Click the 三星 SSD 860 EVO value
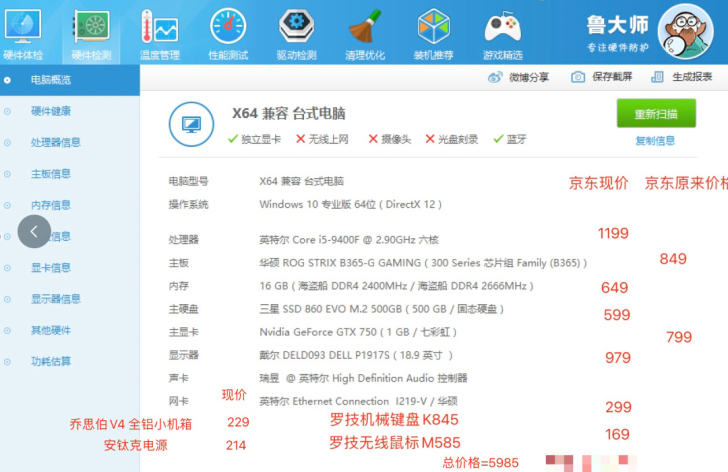Image resolution: width=728 pixels, height=472 pixels. (381, 309)
